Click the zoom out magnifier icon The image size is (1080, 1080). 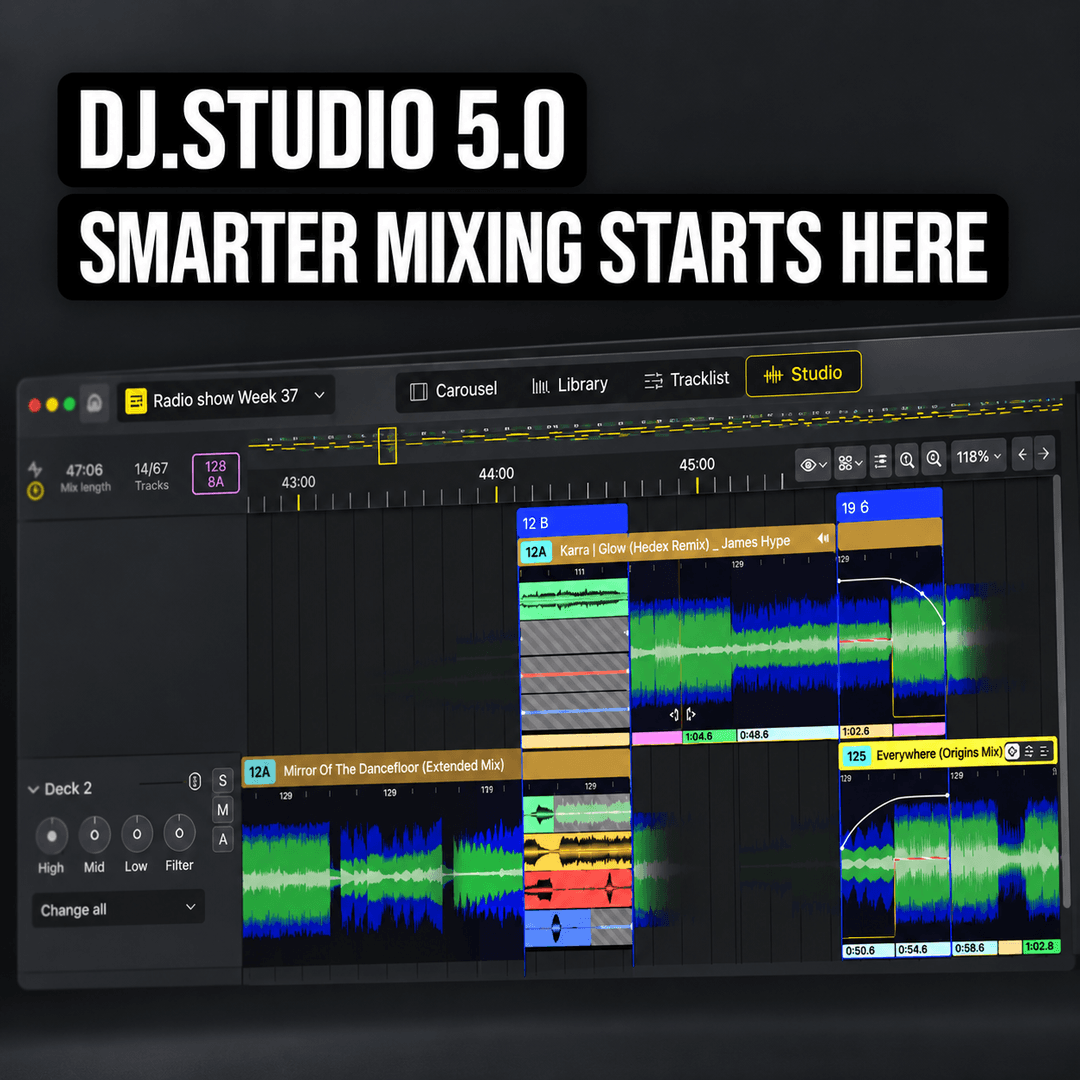(934, 459)
